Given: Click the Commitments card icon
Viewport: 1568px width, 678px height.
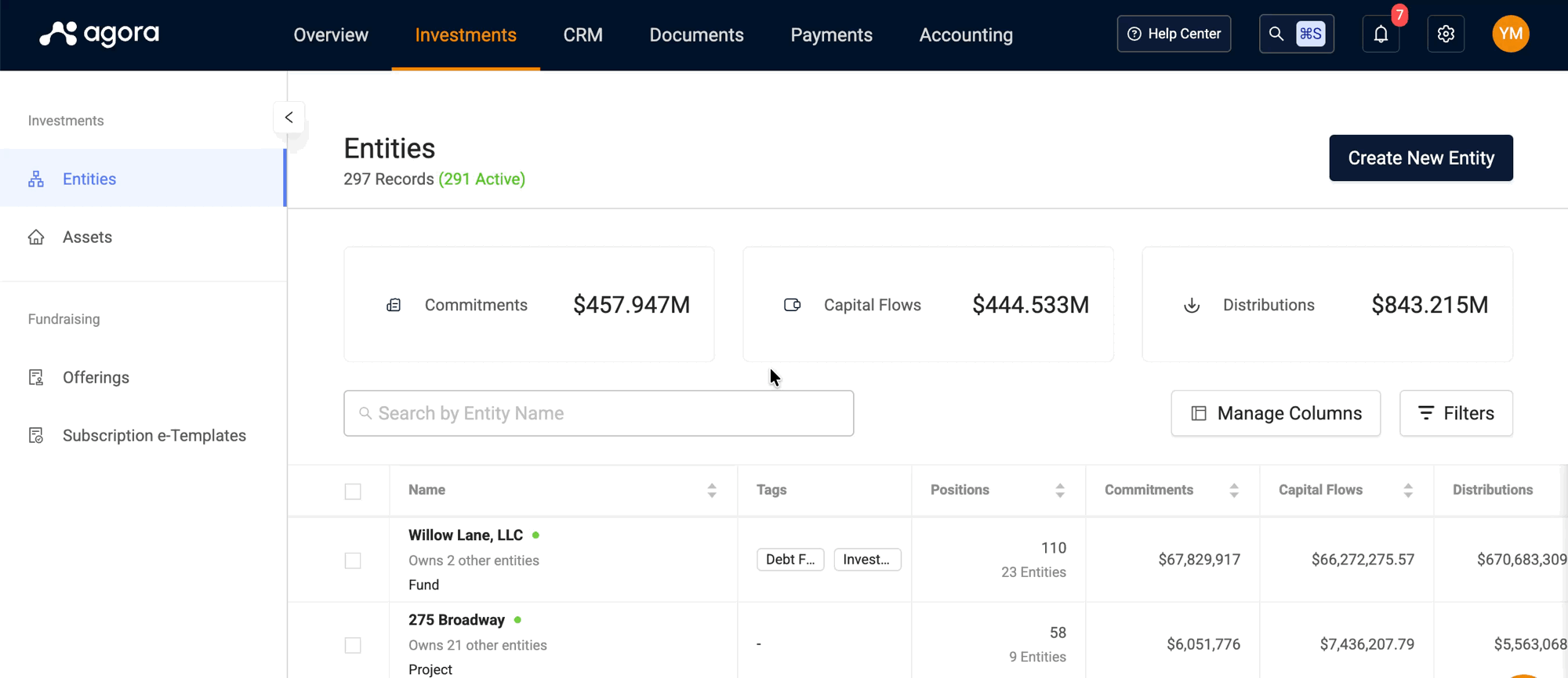Looking at the screenshot, I should 394,305.
